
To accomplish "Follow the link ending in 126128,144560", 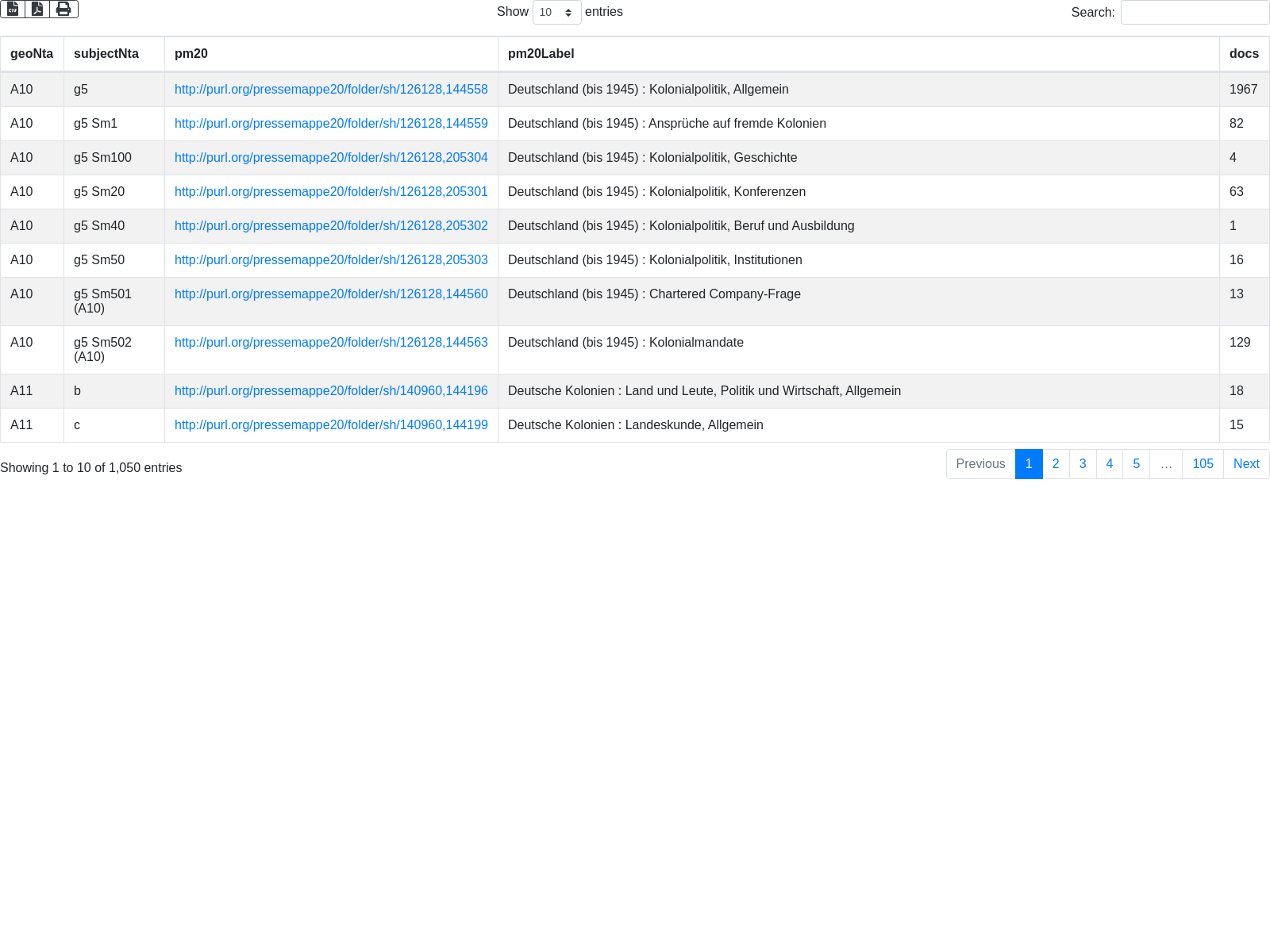I will [x=331, y=294].
